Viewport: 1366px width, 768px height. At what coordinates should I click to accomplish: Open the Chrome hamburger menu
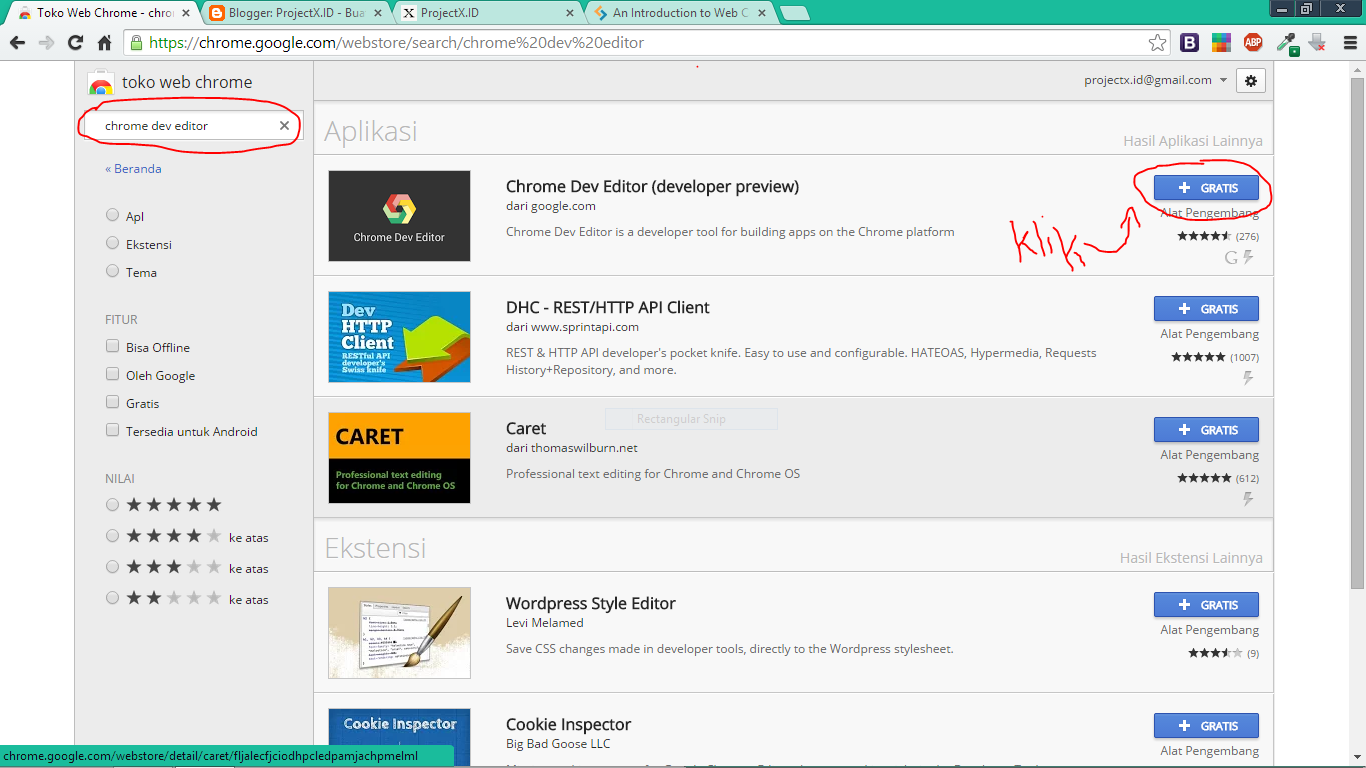1349,42
